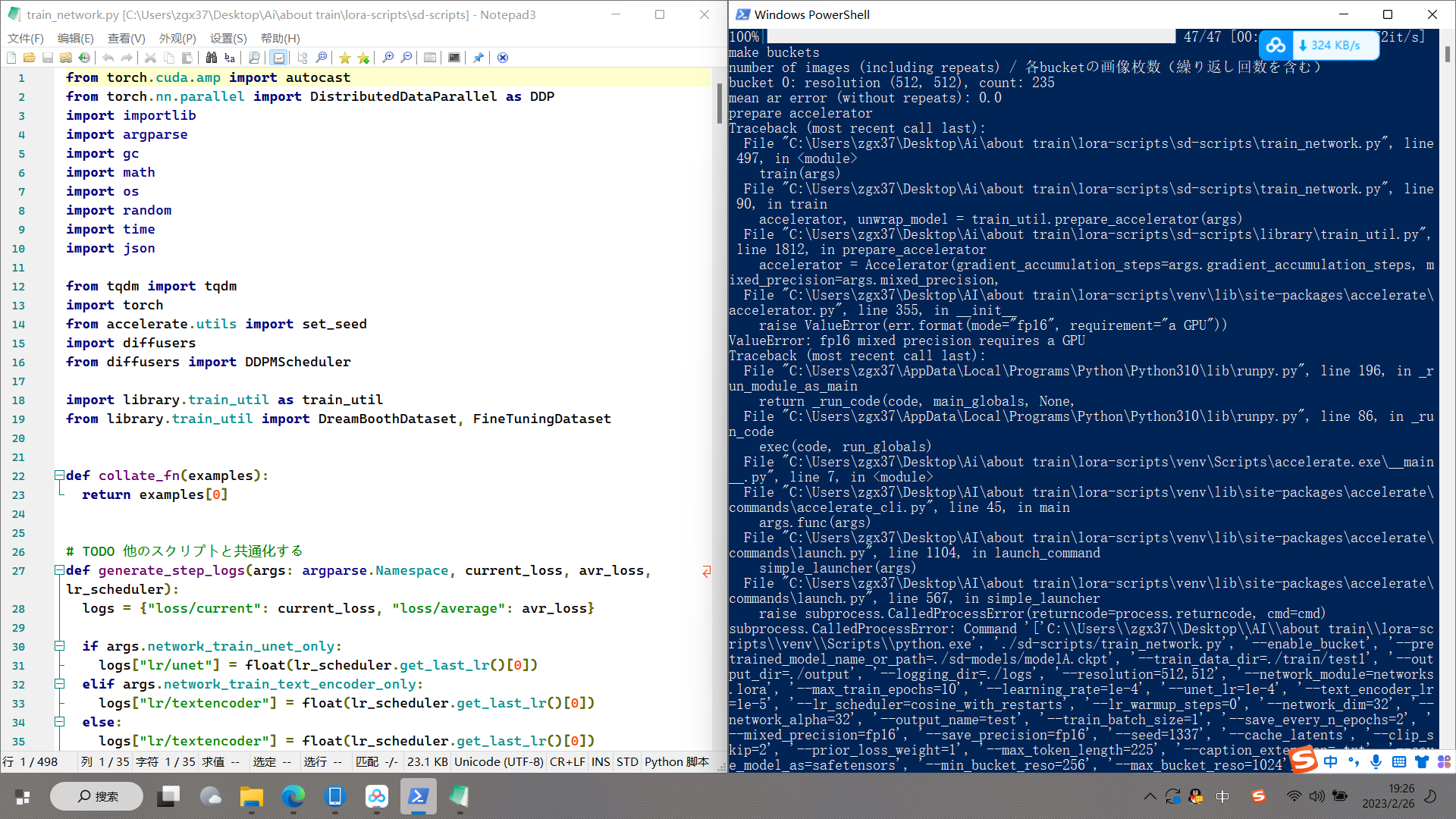Viewport: 1456px width, 819px height.
Task: Collapse the elif network_train_text_encoder_only fold
Action: pyautogui.click(x=59, y=684)
